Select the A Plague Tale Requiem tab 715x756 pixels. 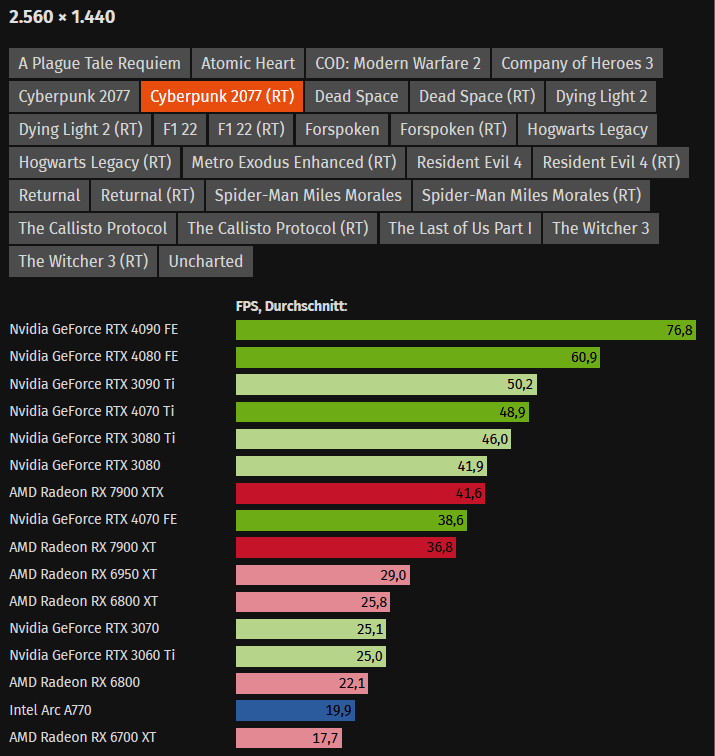click(x=99, y=63)
